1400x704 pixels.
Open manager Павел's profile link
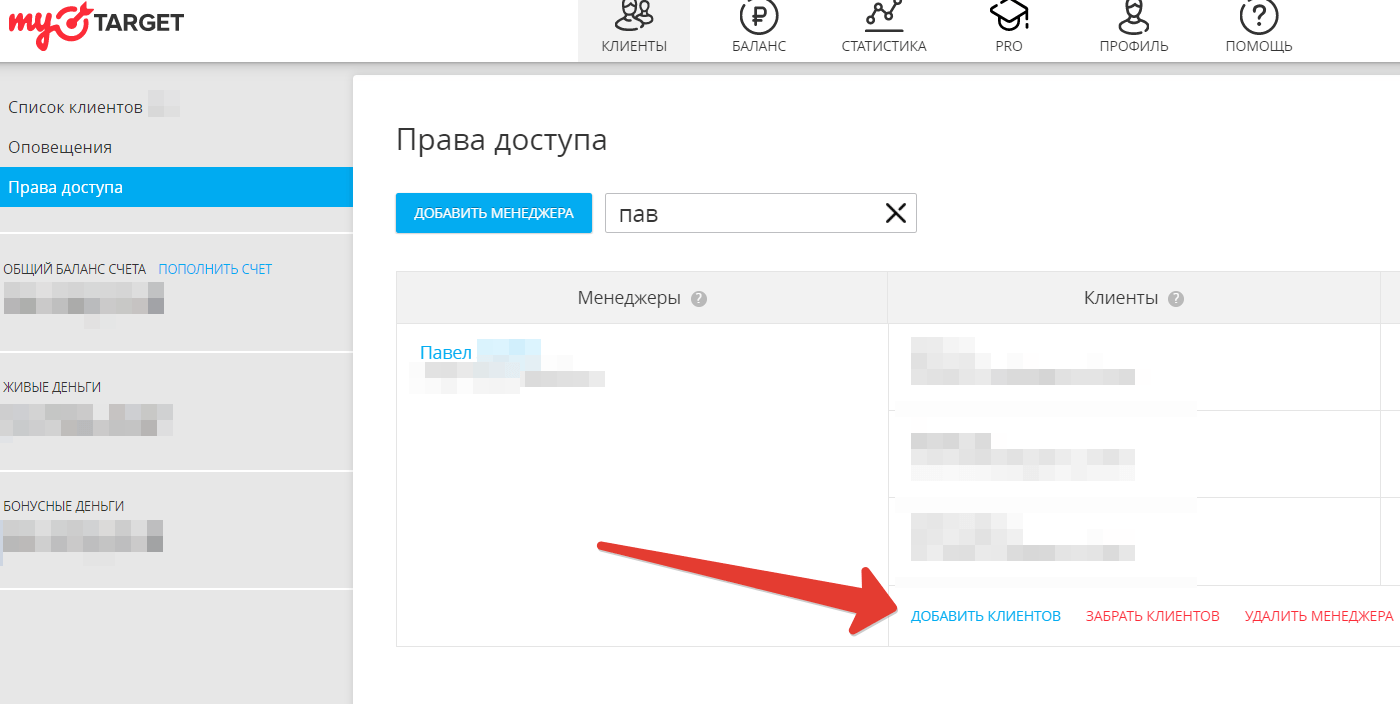[x=446, y=353]
